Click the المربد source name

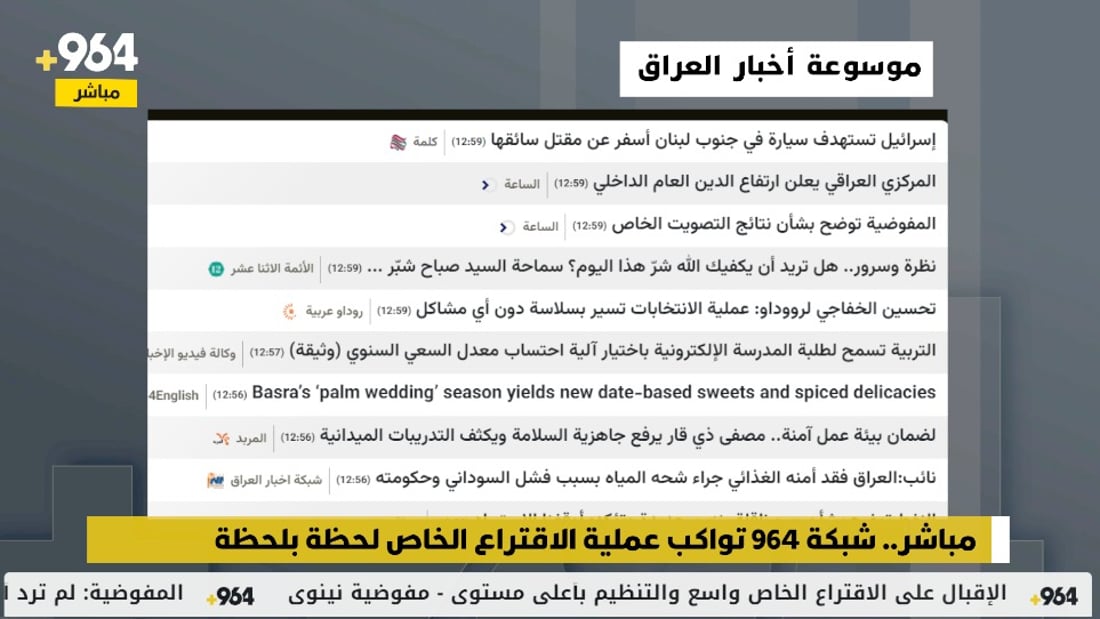click(x=251, y=439)
